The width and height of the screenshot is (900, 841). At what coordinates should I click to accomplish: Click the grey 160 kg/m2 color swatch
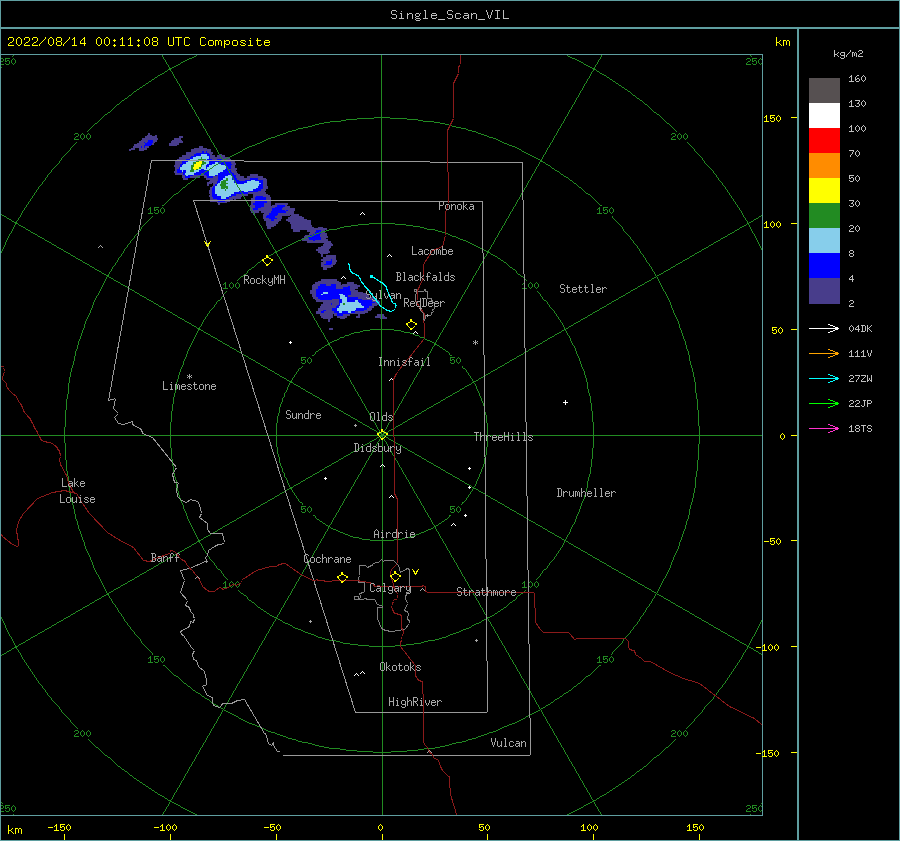click(x=824, y=91)
